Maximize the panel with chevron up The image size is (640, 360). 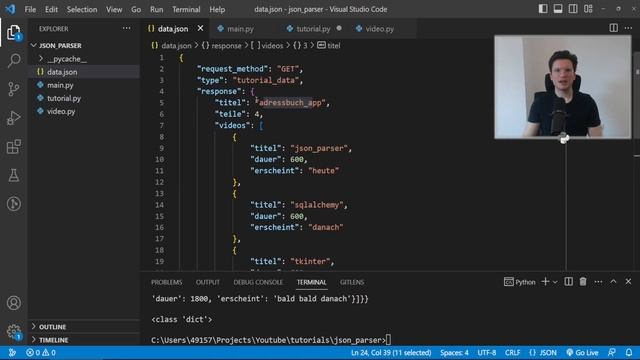[613, 282]
